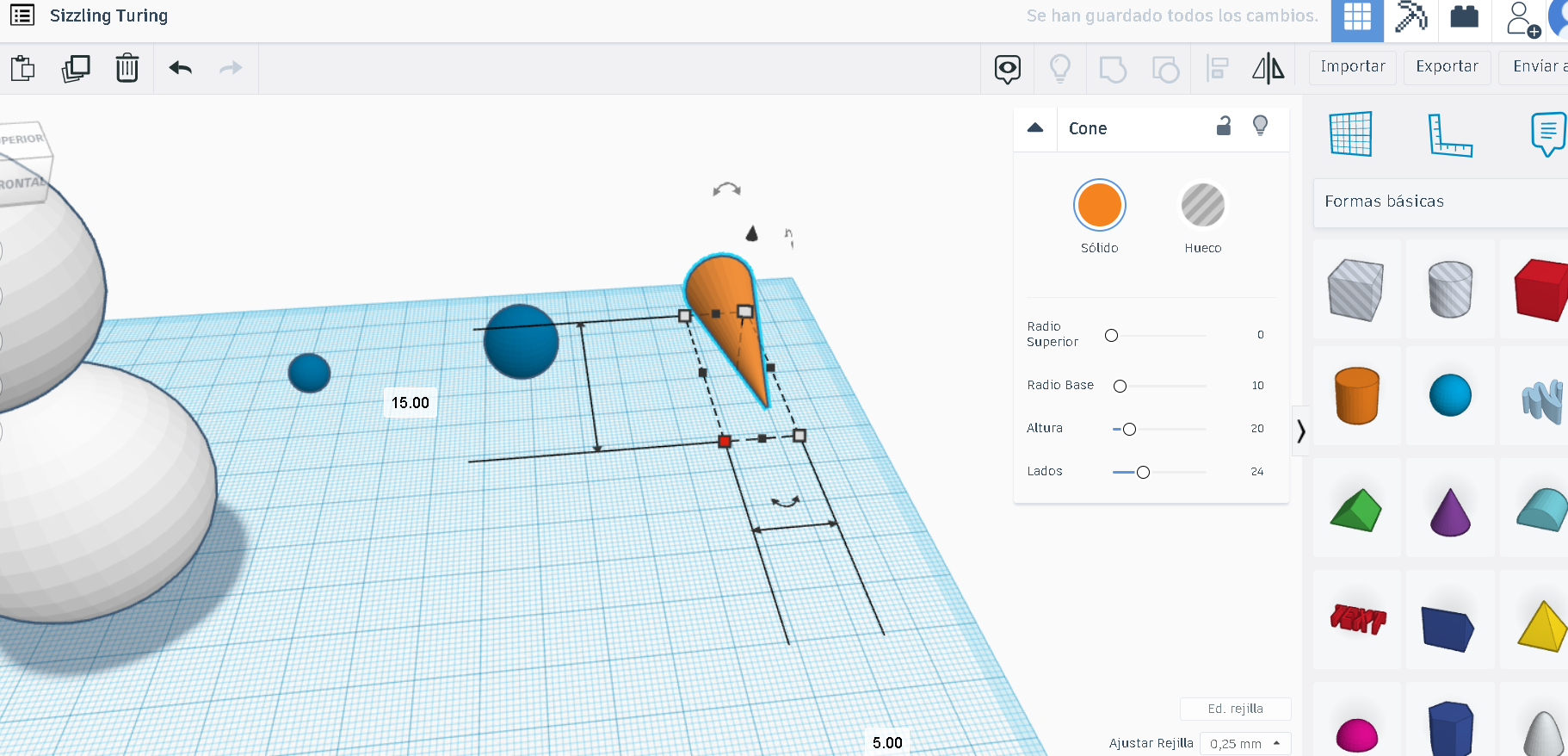Pick the red Text shape

[1358, 618]
